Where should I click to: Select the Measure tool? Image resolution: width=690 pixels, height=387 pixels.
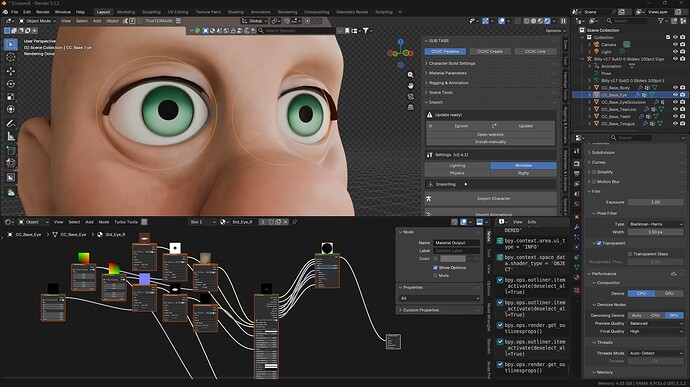[x=11, y=137]
